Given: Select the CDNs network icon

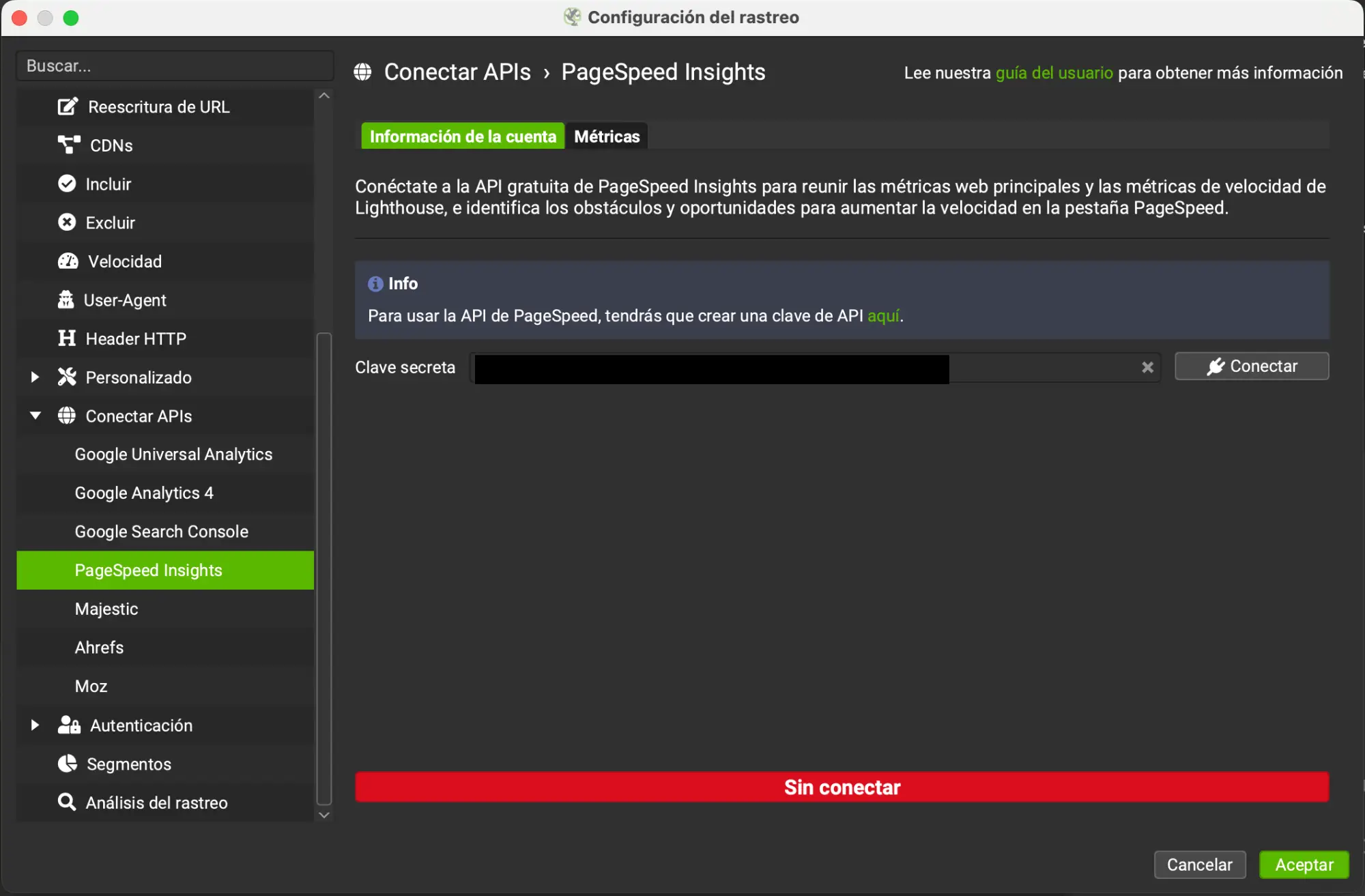Looking at the screenshot, I should pos(69,145).
